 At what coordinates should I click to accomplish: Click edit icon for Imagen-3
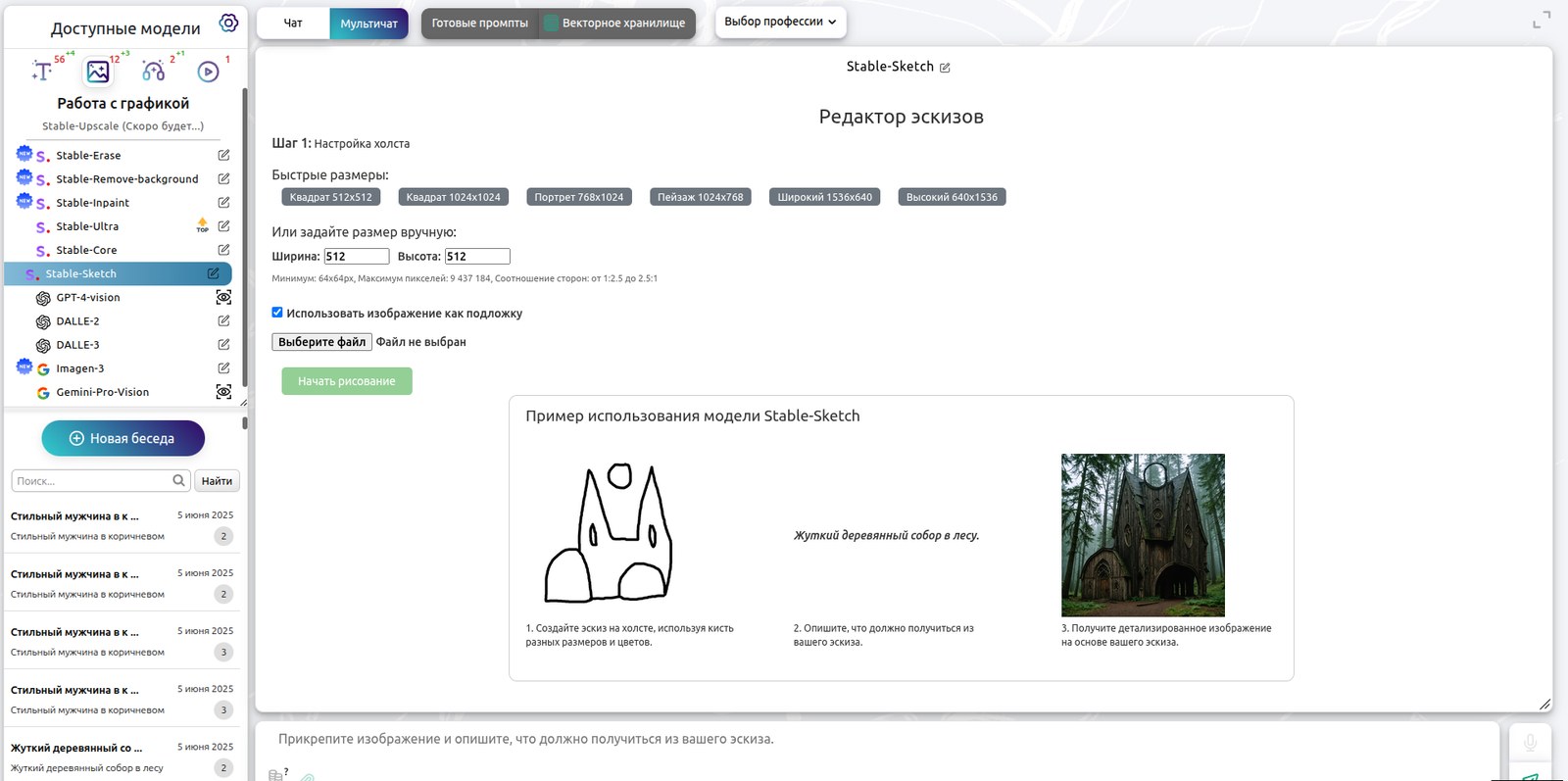click(223, 367)
